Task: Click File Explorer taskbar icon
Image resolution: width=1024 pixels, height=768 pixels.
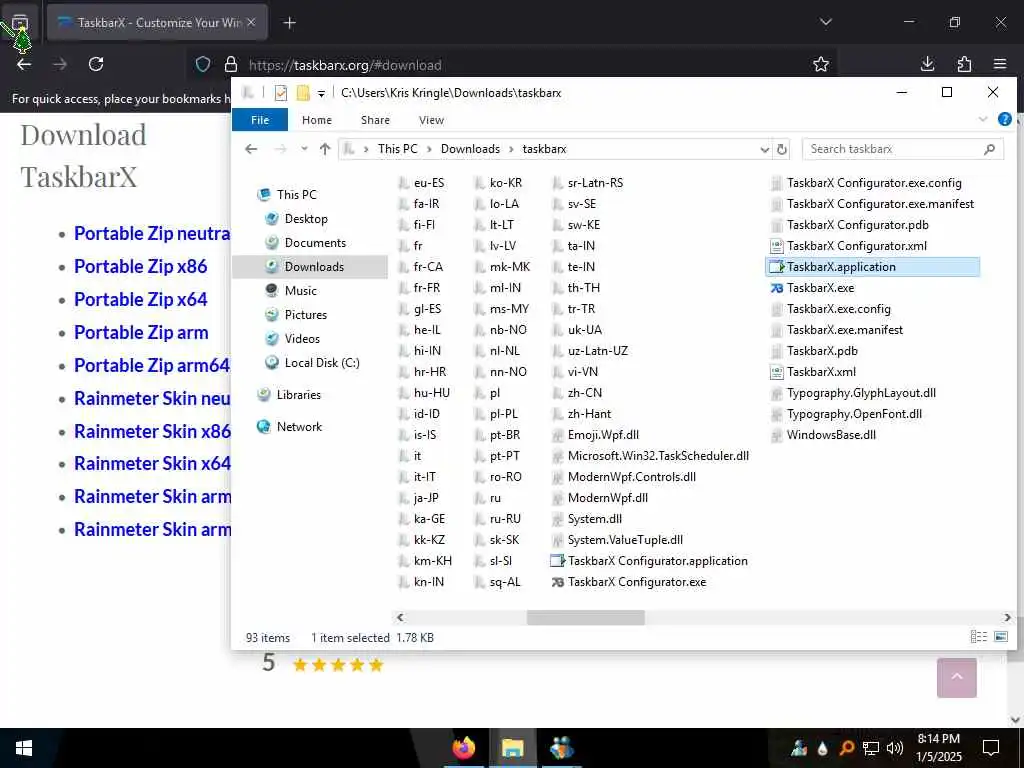Action: 513,748
